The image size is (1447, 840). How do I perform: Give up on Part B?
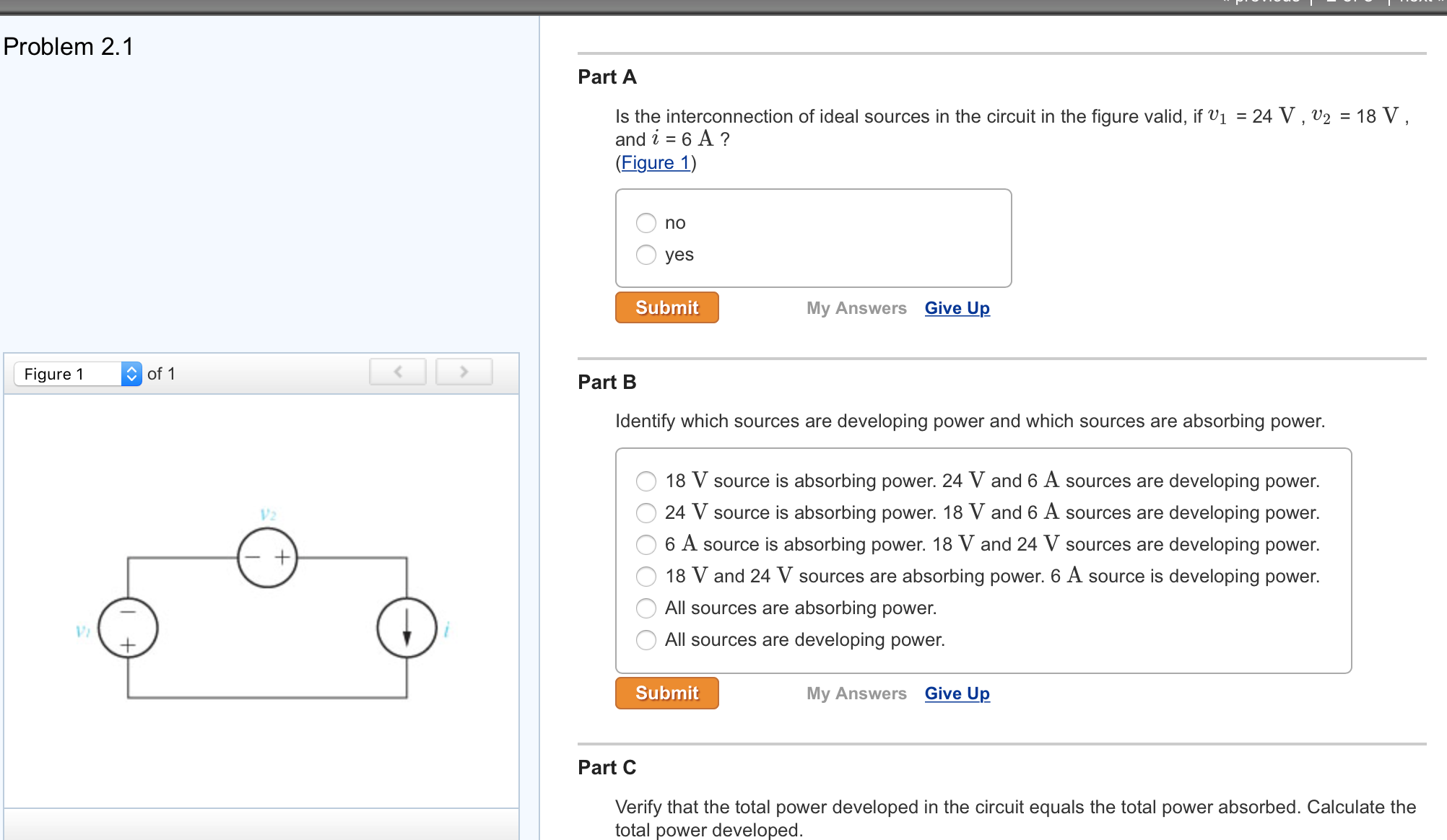(x=957, y=694)
